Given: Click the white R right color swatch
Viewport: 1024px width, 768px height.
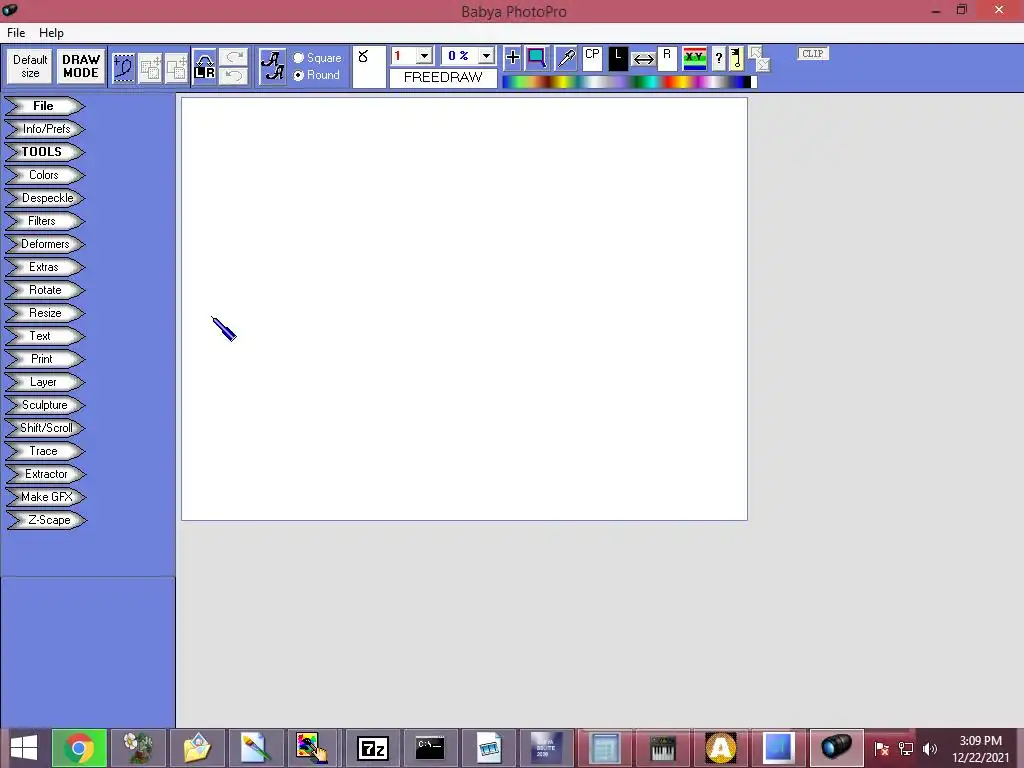Looking at the screenshot, I should [x=667, y=58].
